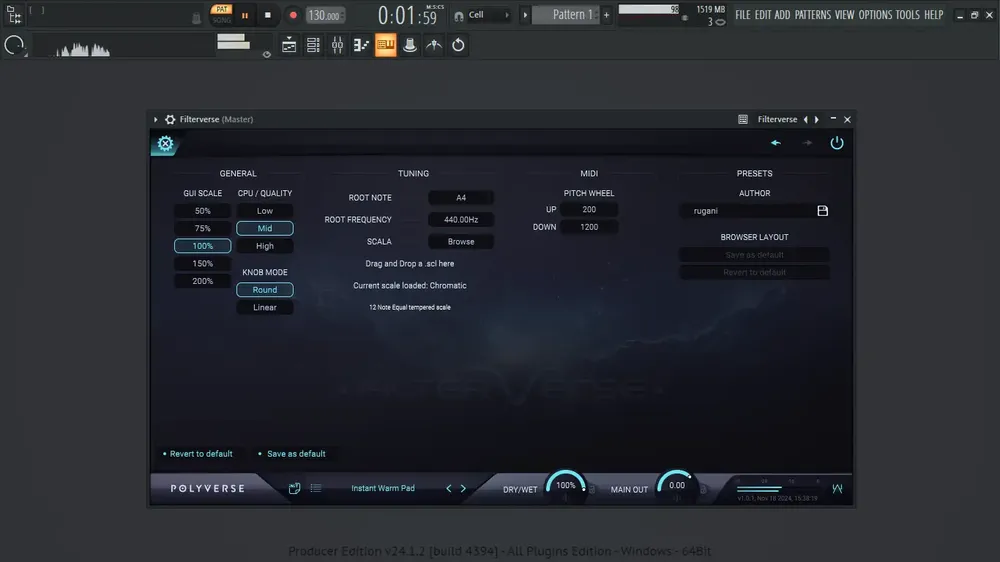Viewport: 1000px width, 562px height.
Task: Toggle the PAT/SONG mode switch
Action: [221, 15]
